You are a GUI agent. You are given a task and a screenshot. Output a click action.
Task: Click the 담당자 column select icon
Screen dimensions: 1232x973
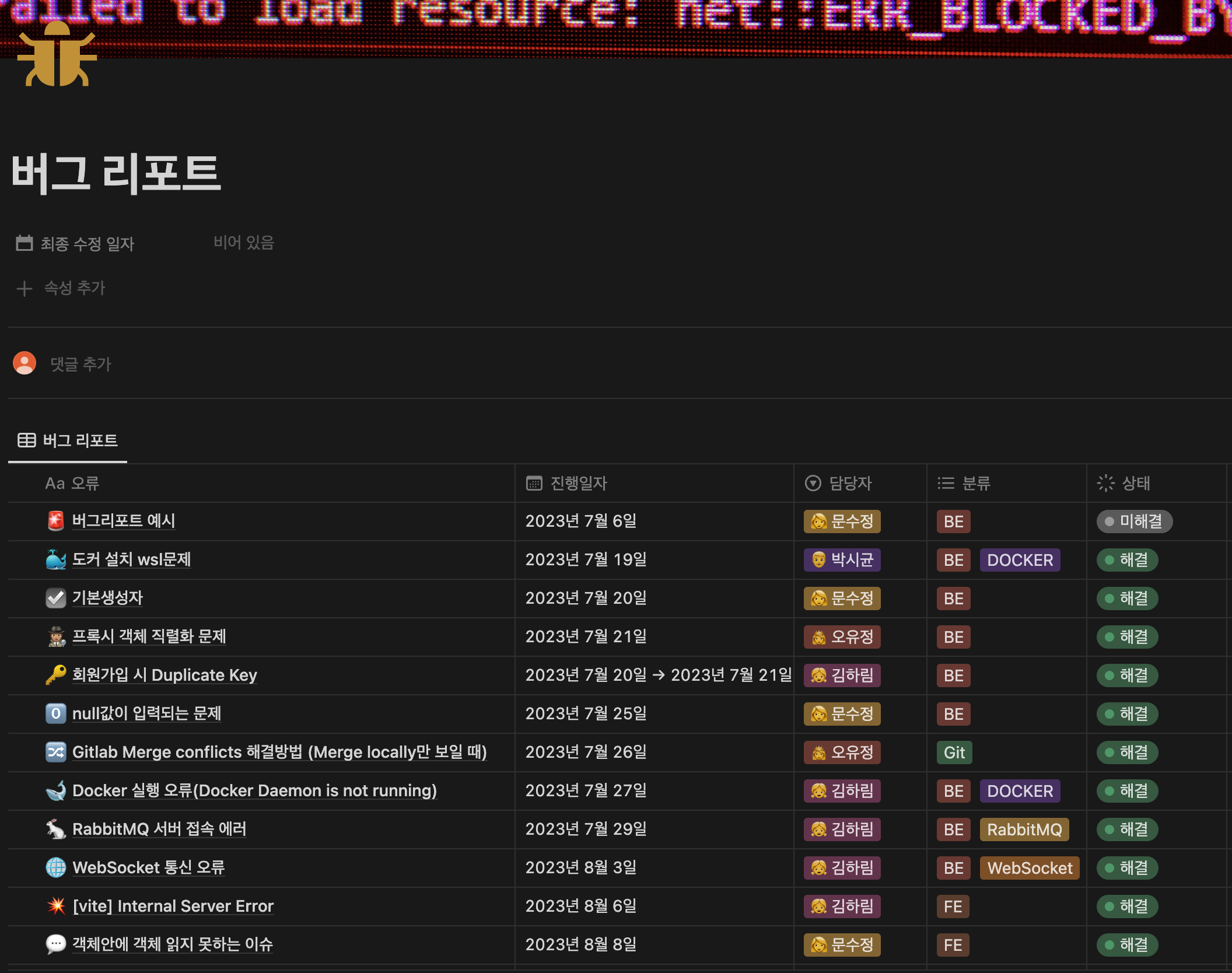pyautogui.click(x=813, y=484)
